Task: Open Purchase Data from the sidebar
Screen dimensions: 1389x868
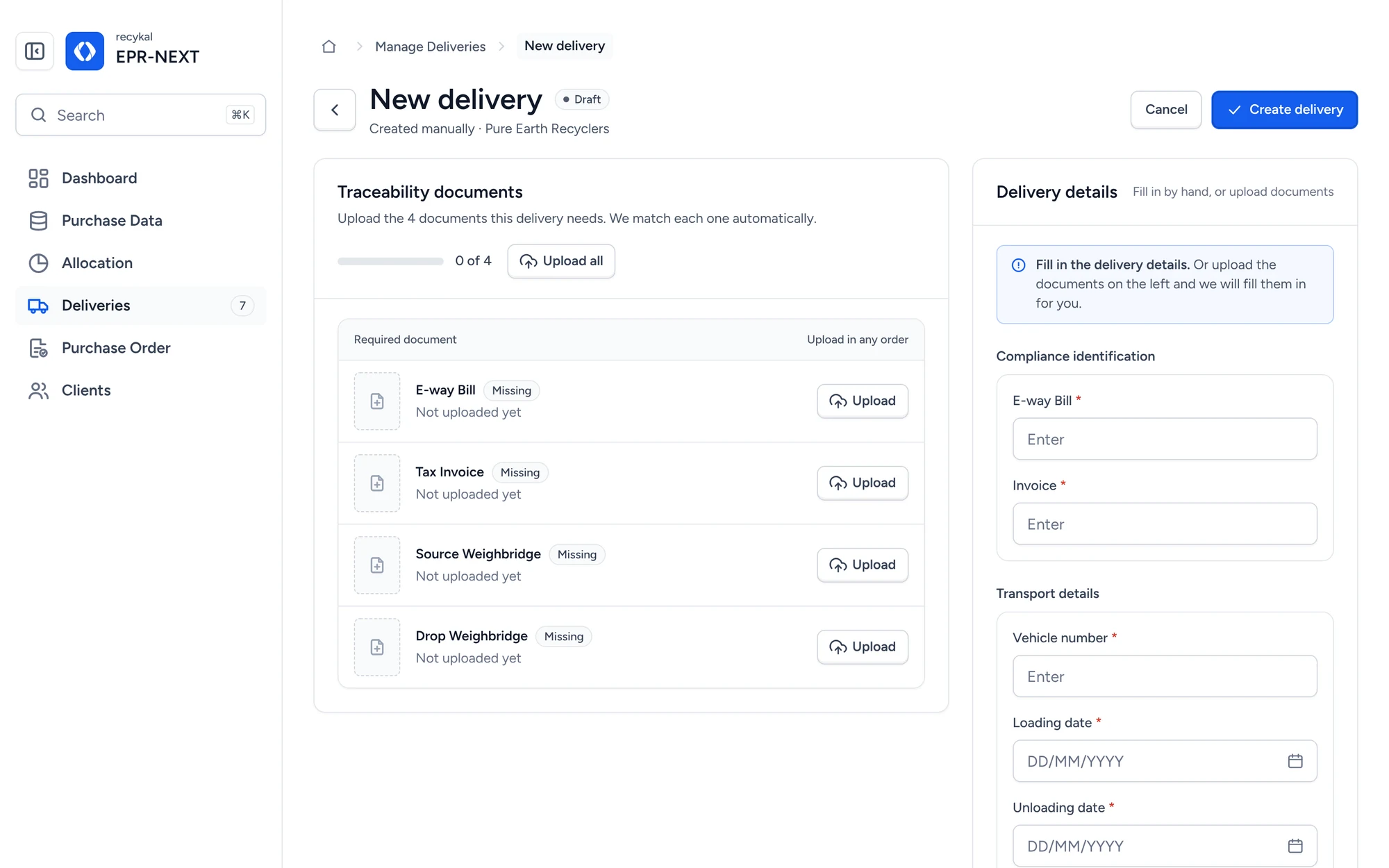Action: coord(141,221)
